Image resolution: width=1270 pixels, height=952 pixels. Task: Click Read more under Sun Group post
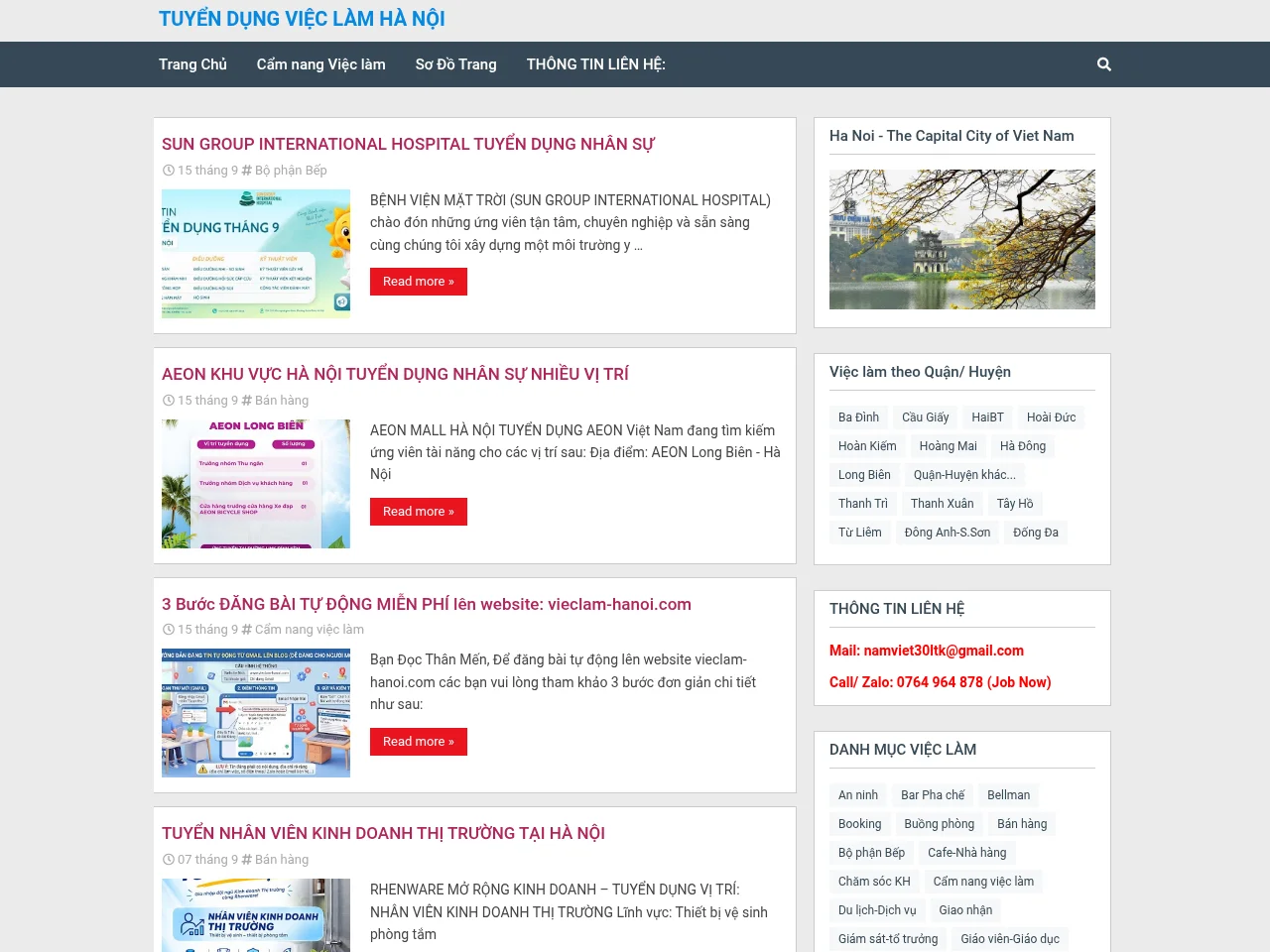(x=419, y=282)
